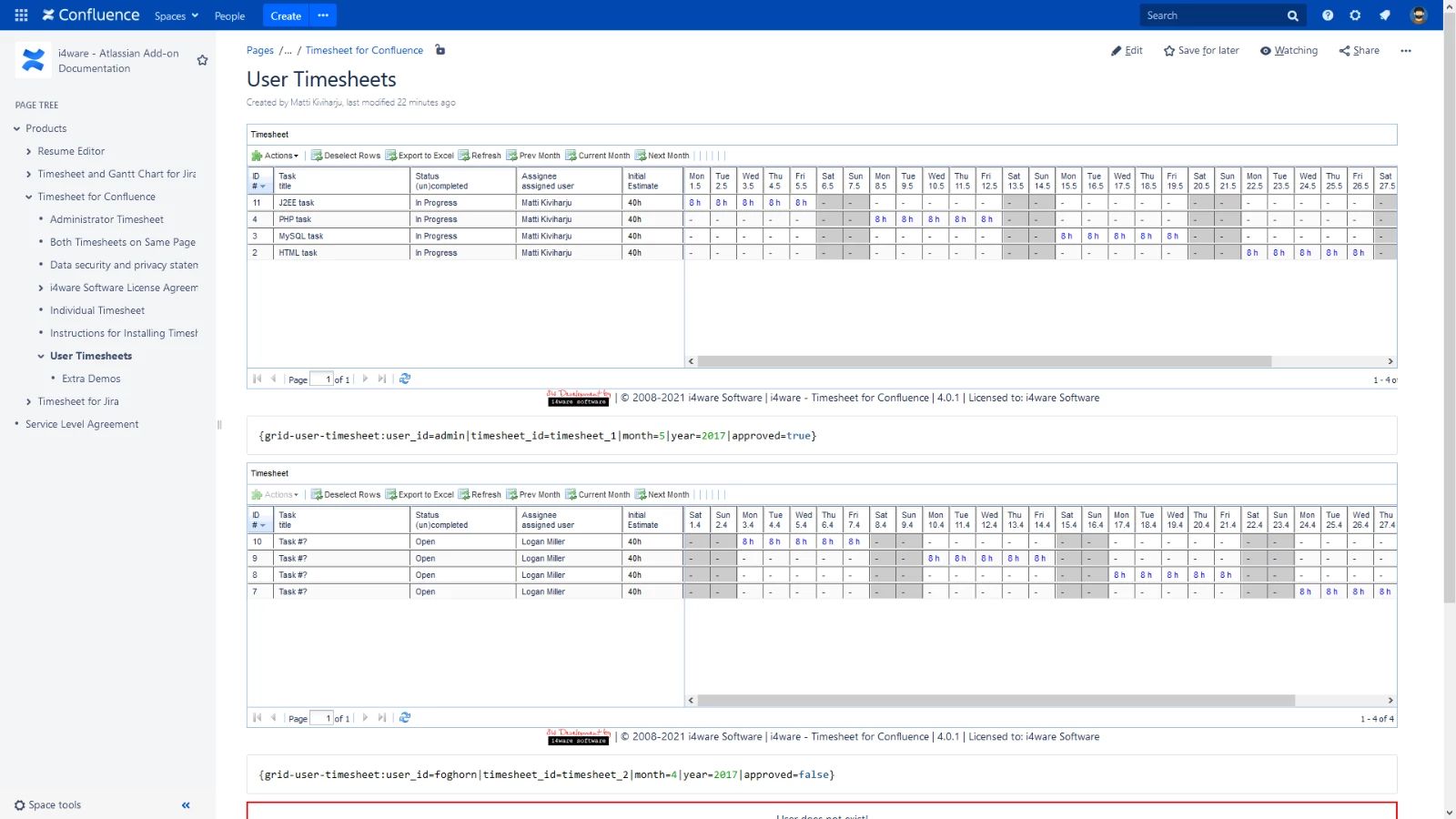Click the Share button
1456x819 pixels.
[x=1359, y=51]
